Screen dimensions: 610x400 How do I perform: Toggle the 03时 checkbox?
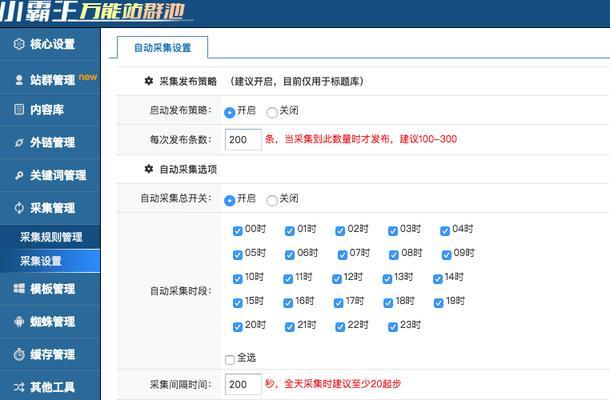(393, 231)
